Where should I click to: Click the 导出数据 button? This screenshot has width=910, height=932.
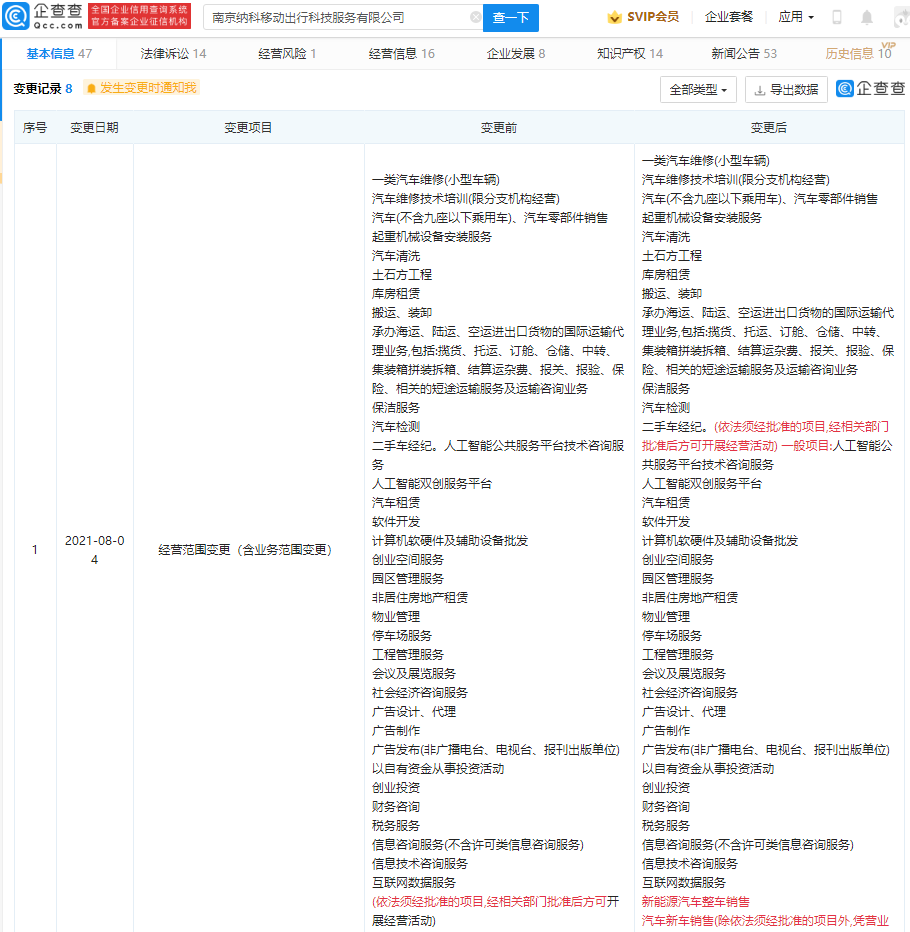click(x=786, y=90)
